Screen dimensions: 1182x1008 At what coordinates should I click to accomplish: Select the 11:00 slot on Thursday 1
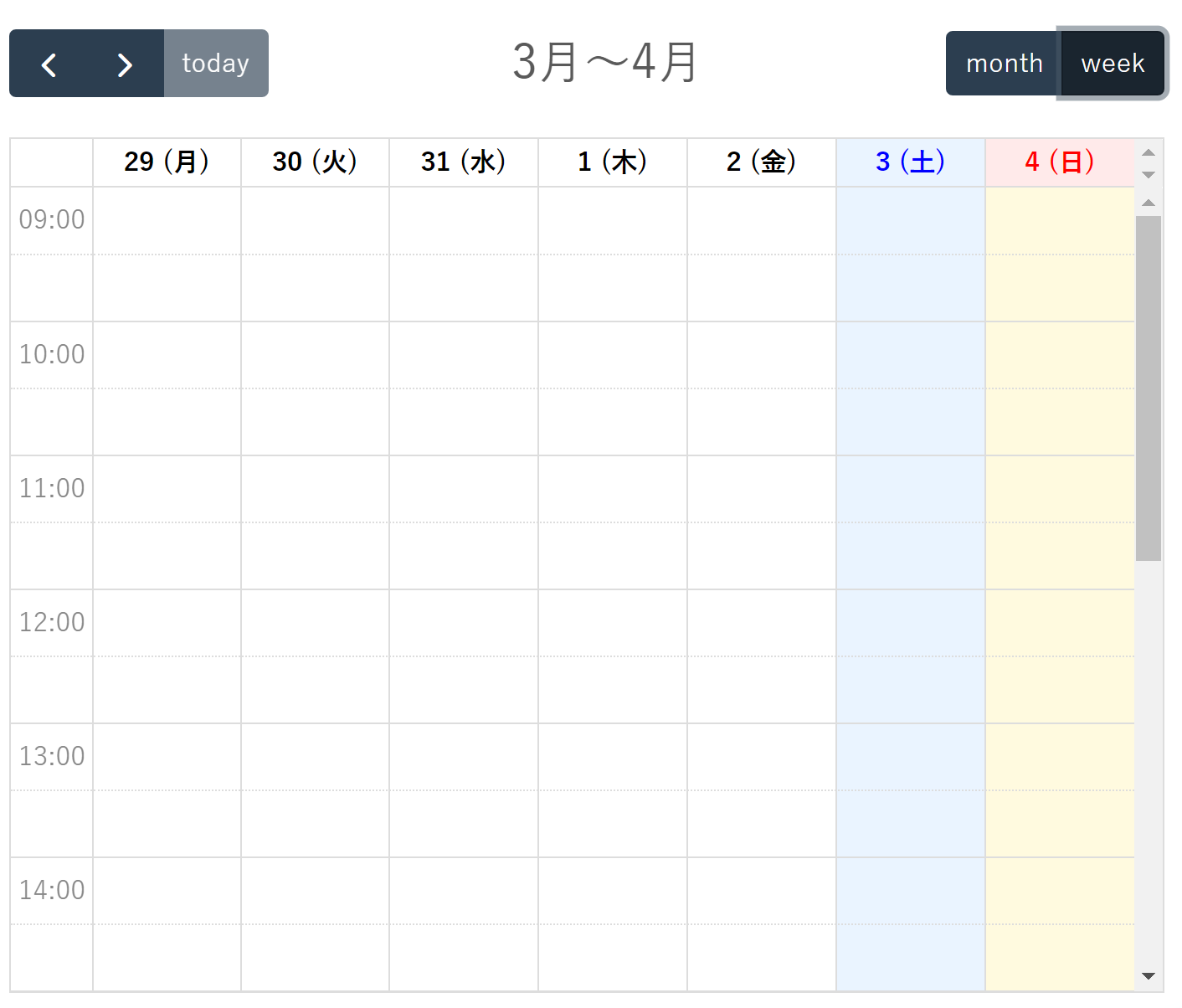[613, 489]
